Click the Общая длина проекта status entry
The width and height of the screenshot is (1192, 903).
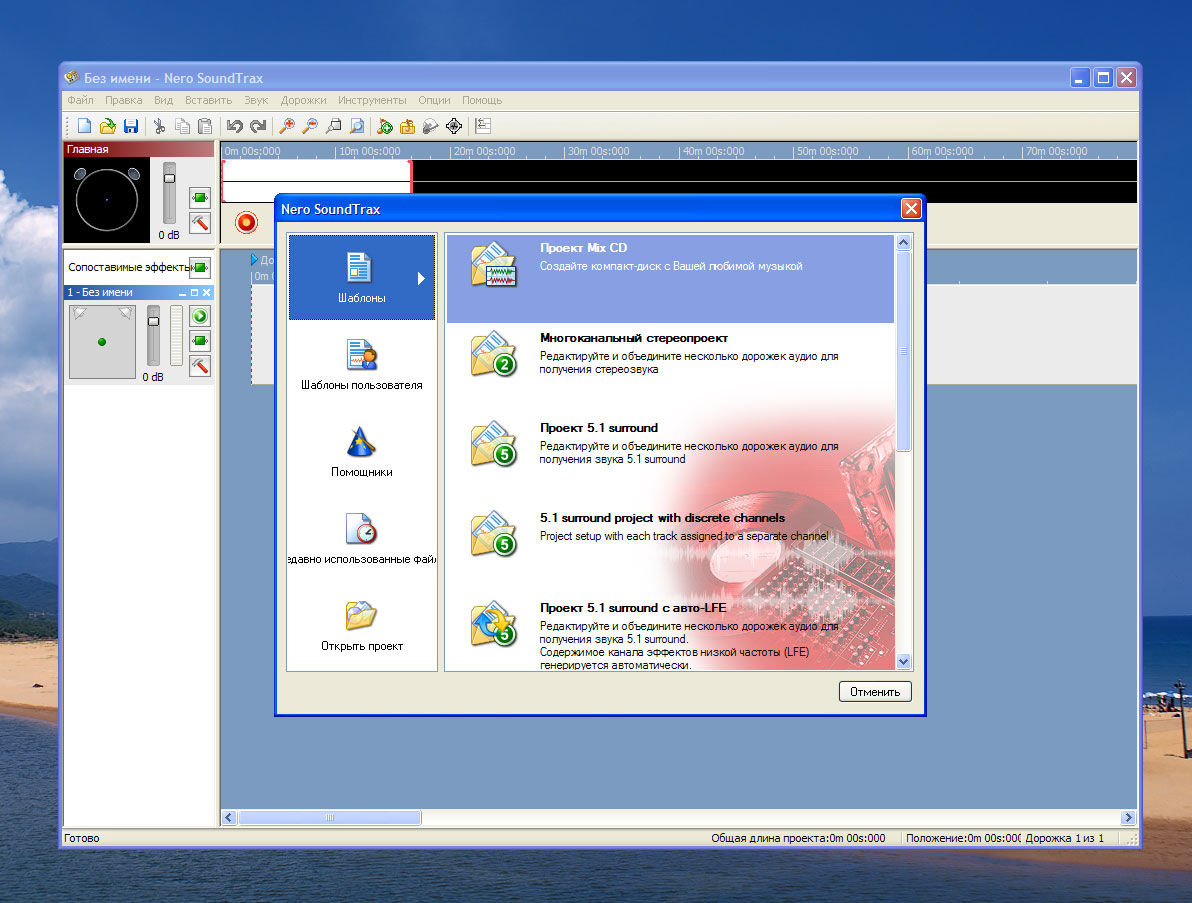point(798,838)
